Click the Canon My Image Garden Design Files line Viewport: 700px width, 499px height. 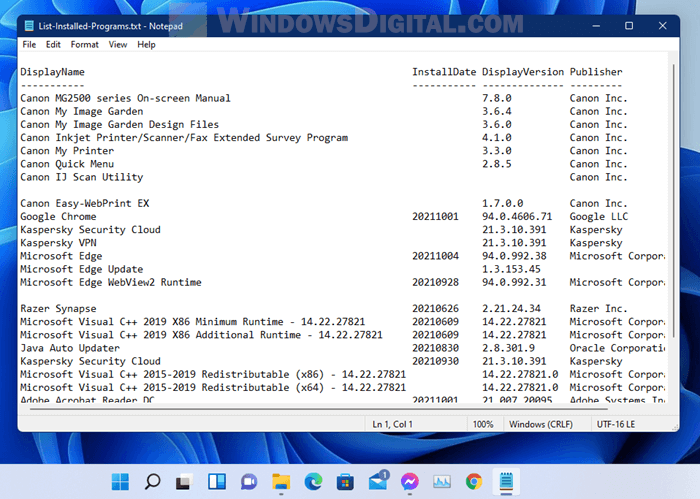tap(119, 125)
